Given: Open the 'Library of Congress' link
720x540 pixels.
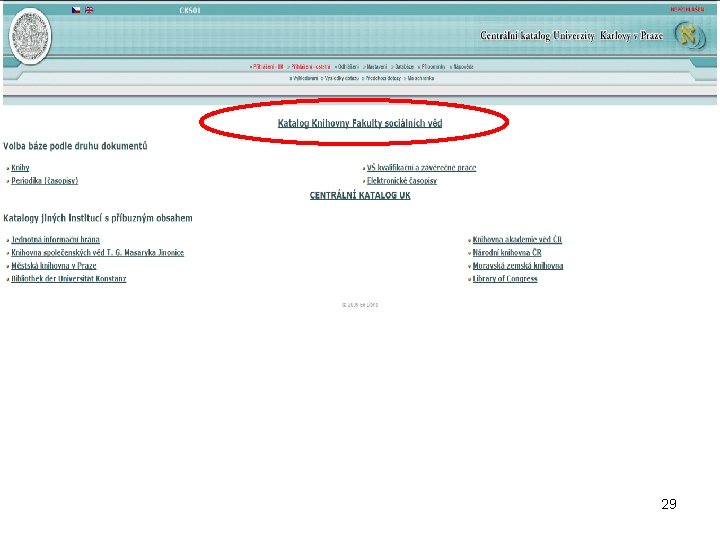Looking at the screenshot, I should tap(505, 278).
